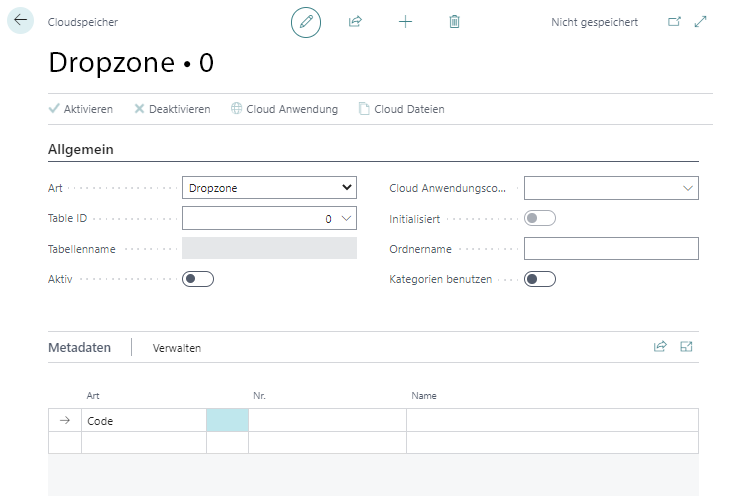Open the Cloud Anwendung action

point(284,109)
